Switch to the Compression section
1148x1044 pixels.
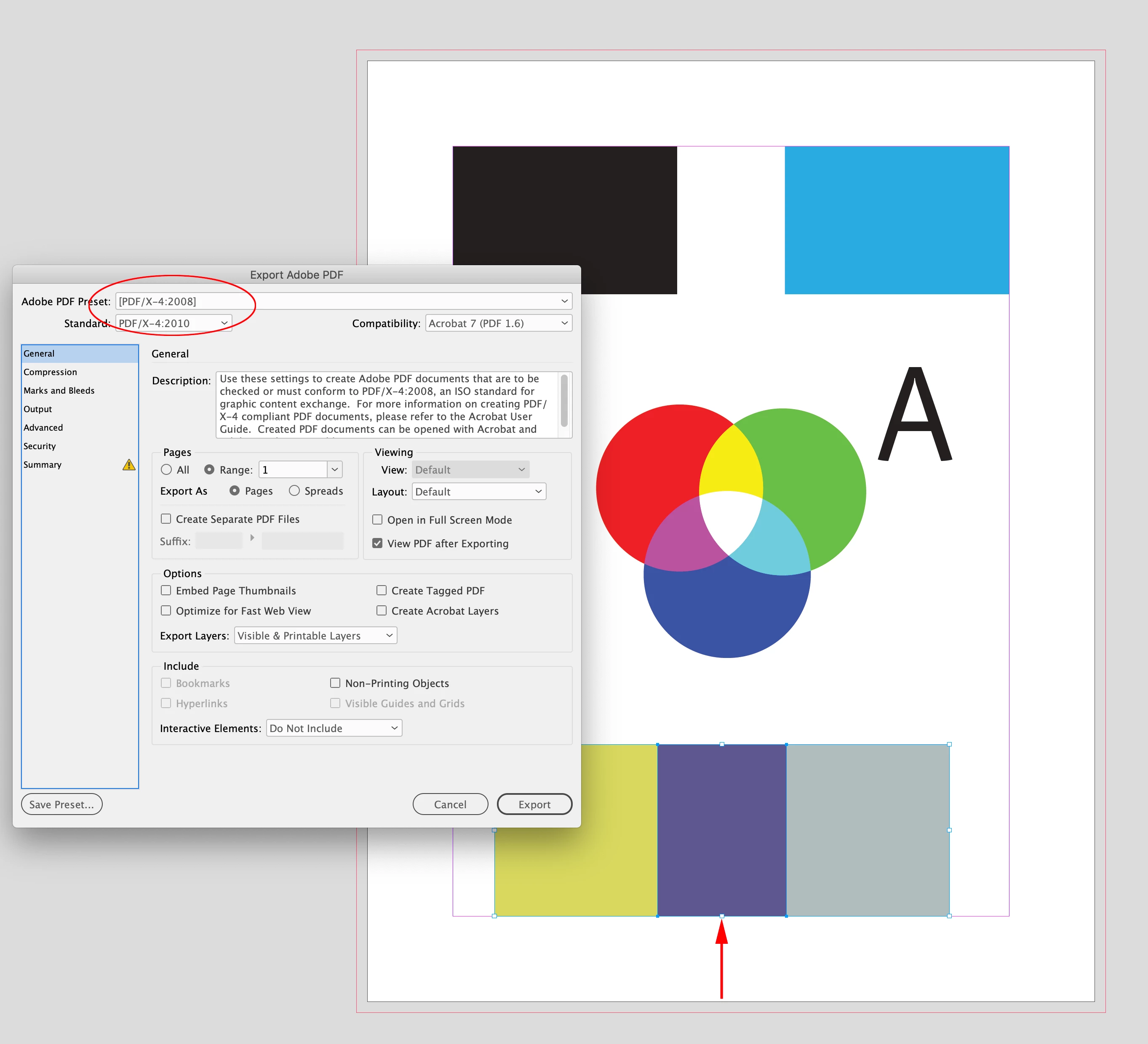click(x=50, y=372)
